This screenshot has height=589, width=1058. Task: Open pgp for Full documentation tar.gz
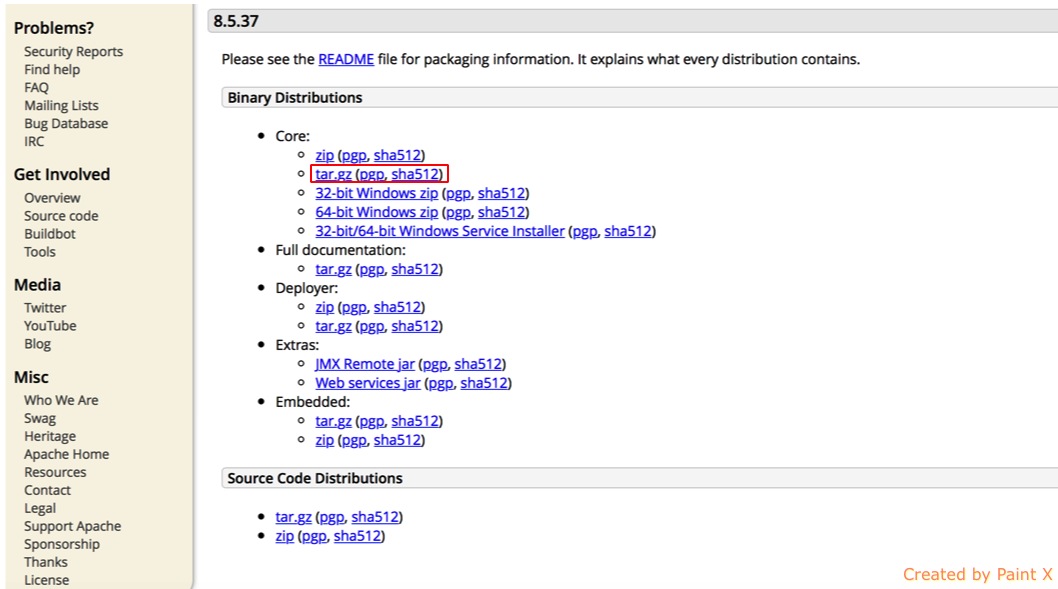(372, 269)
